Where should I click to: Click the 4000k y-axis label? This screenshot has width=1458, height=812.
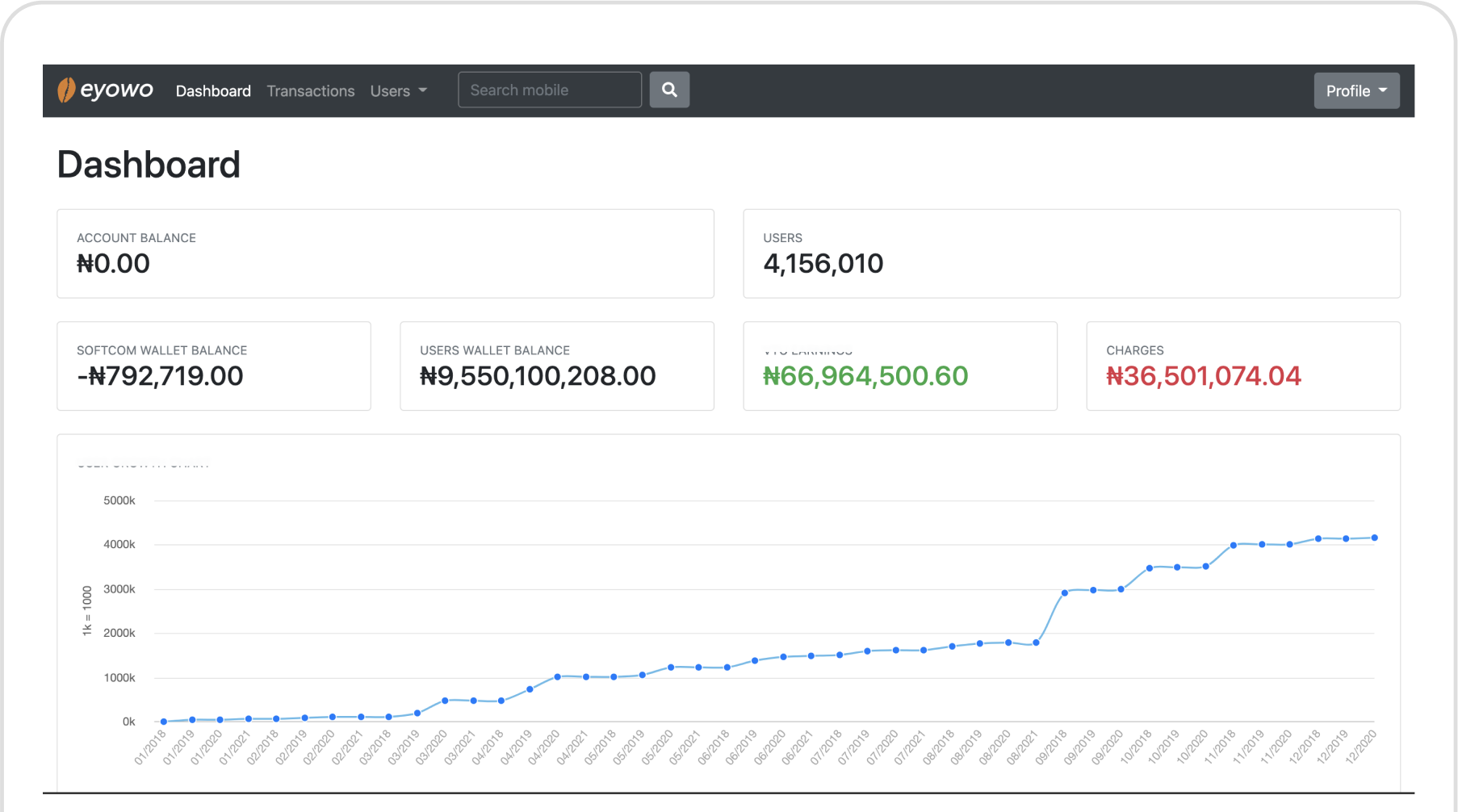click(x=119, y=545)
